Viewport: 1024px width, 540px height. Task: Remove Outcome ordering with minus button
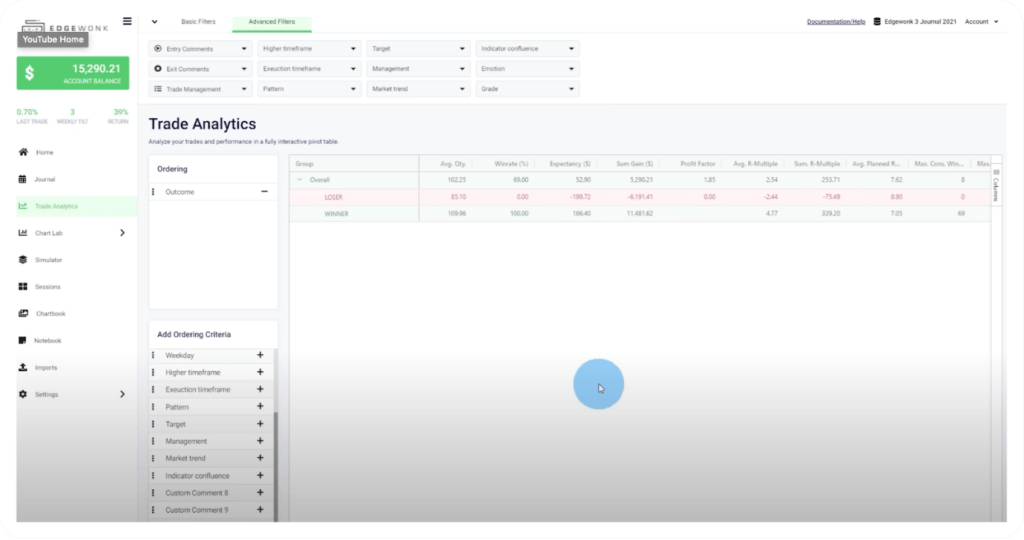pos(265,191)
